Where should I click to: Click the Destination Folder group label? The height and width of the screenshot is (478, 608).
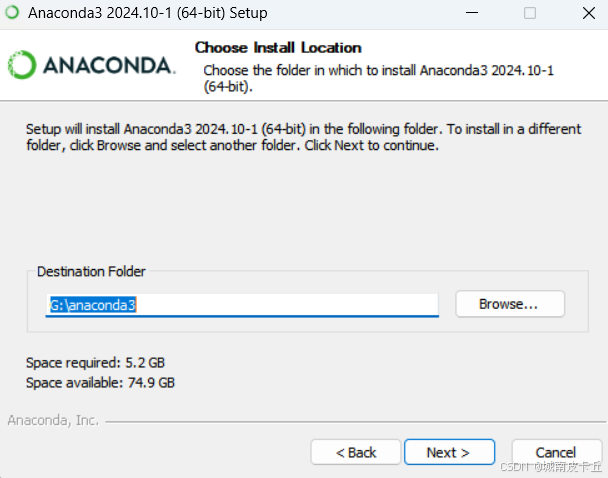click(91, 271)
